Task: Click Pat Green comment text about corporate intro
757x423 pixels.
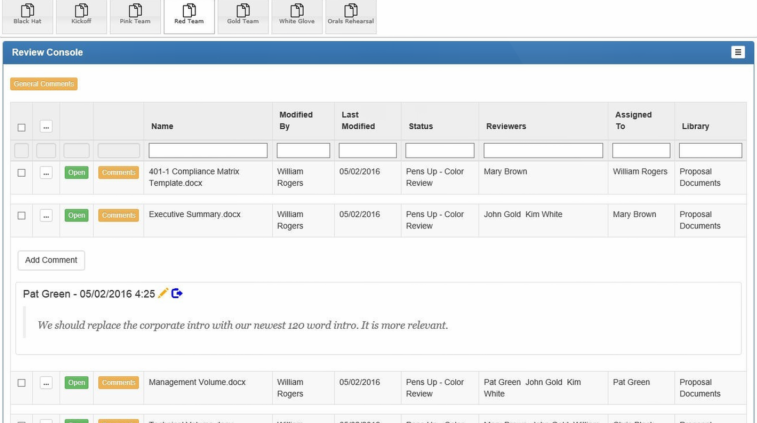Action: pyautogui.click(x=243, y=325)
